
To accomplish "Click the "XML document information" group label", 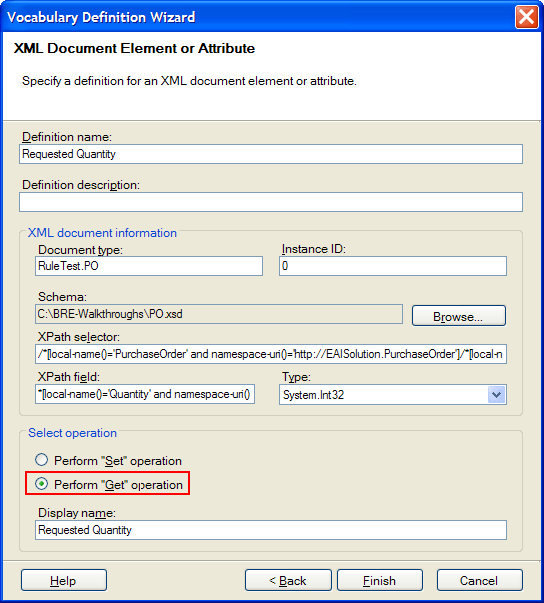I will tap(102, 233).
